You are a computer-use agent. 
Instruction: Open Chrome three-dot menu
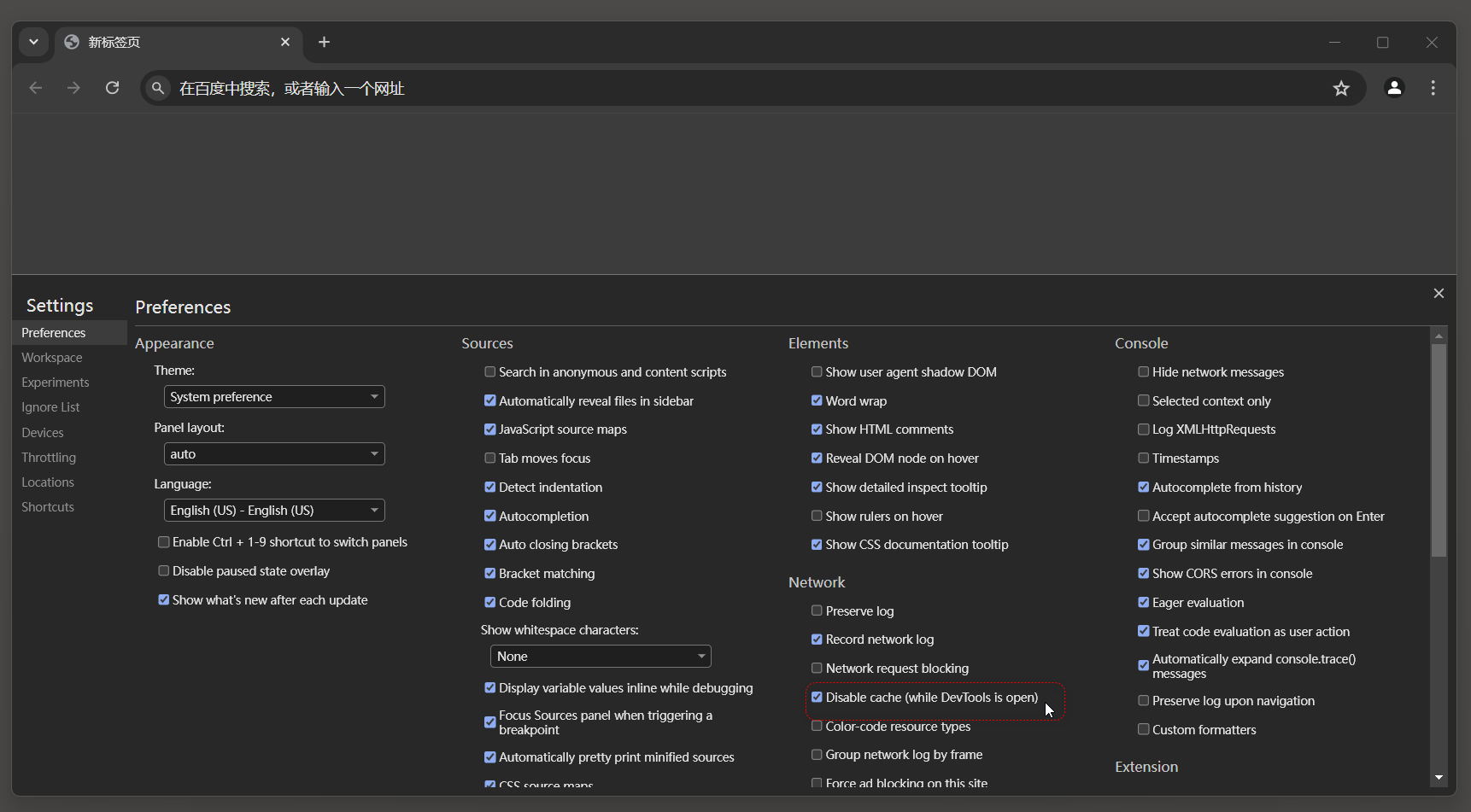point(1433,88)
